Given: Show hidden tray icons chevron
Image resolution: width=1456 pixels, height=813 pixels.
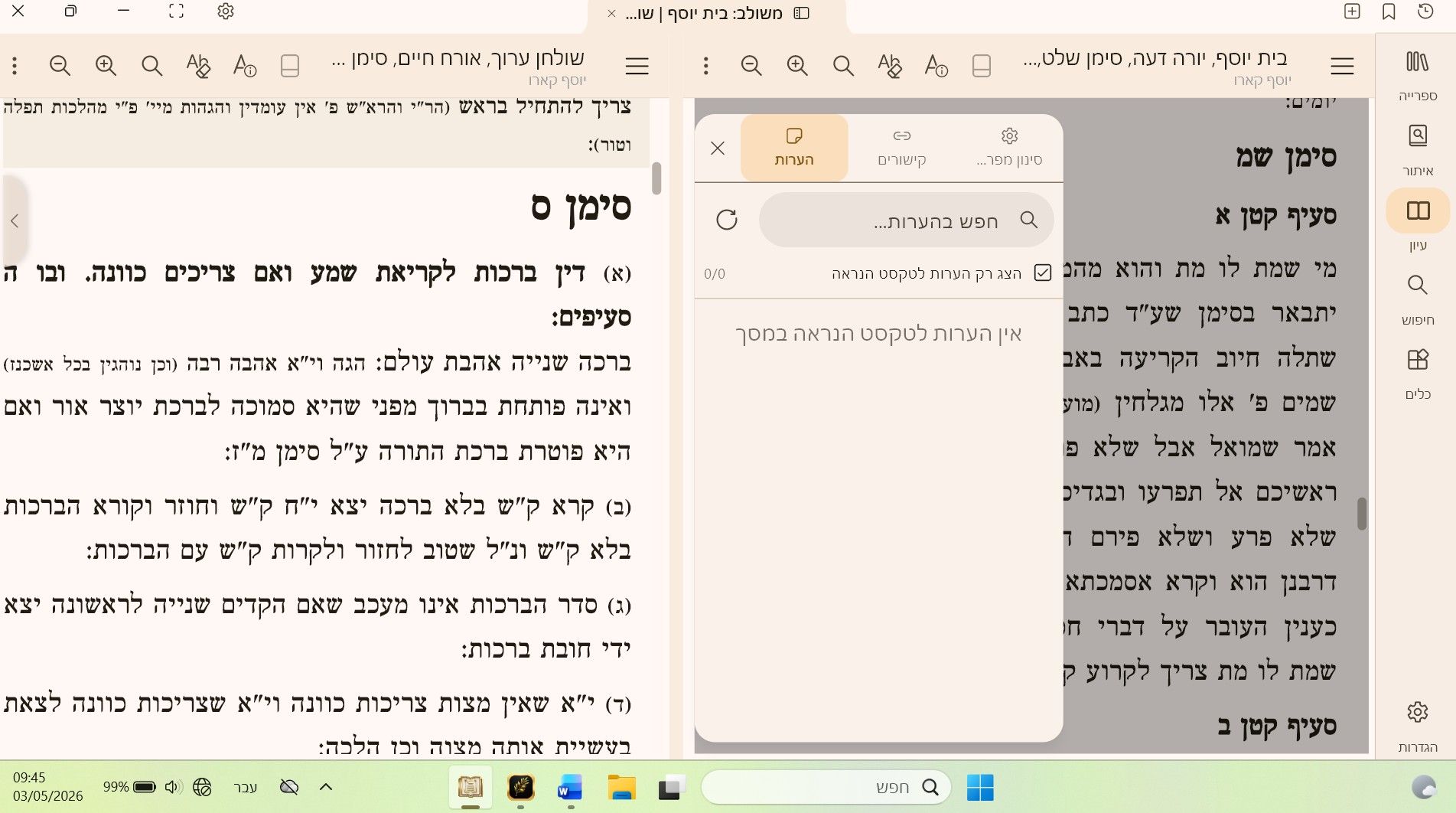Looking at the screenshot, I should click(325, 786).
